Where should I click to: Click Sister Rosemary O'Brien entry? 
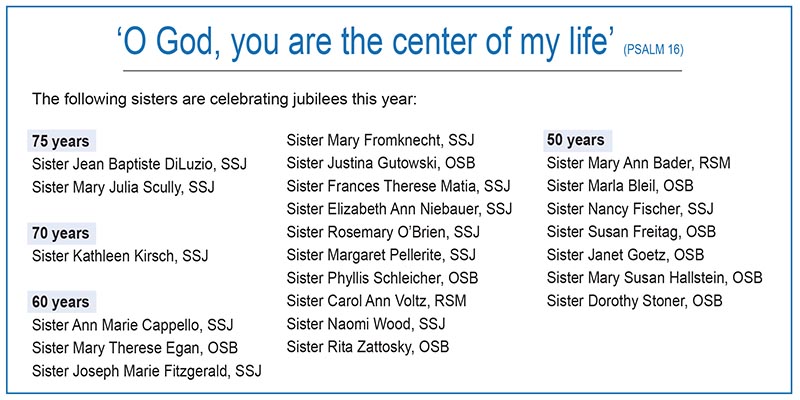[x=383, y=232]
